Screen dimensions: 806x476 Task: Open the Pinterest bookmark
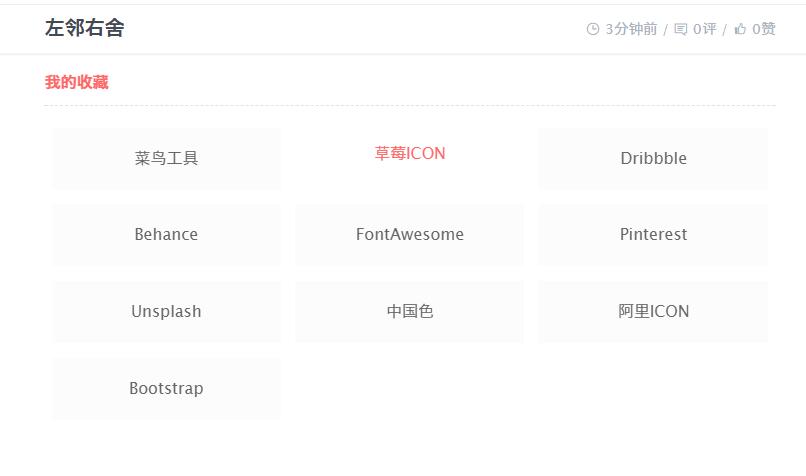tap(653, 234)
